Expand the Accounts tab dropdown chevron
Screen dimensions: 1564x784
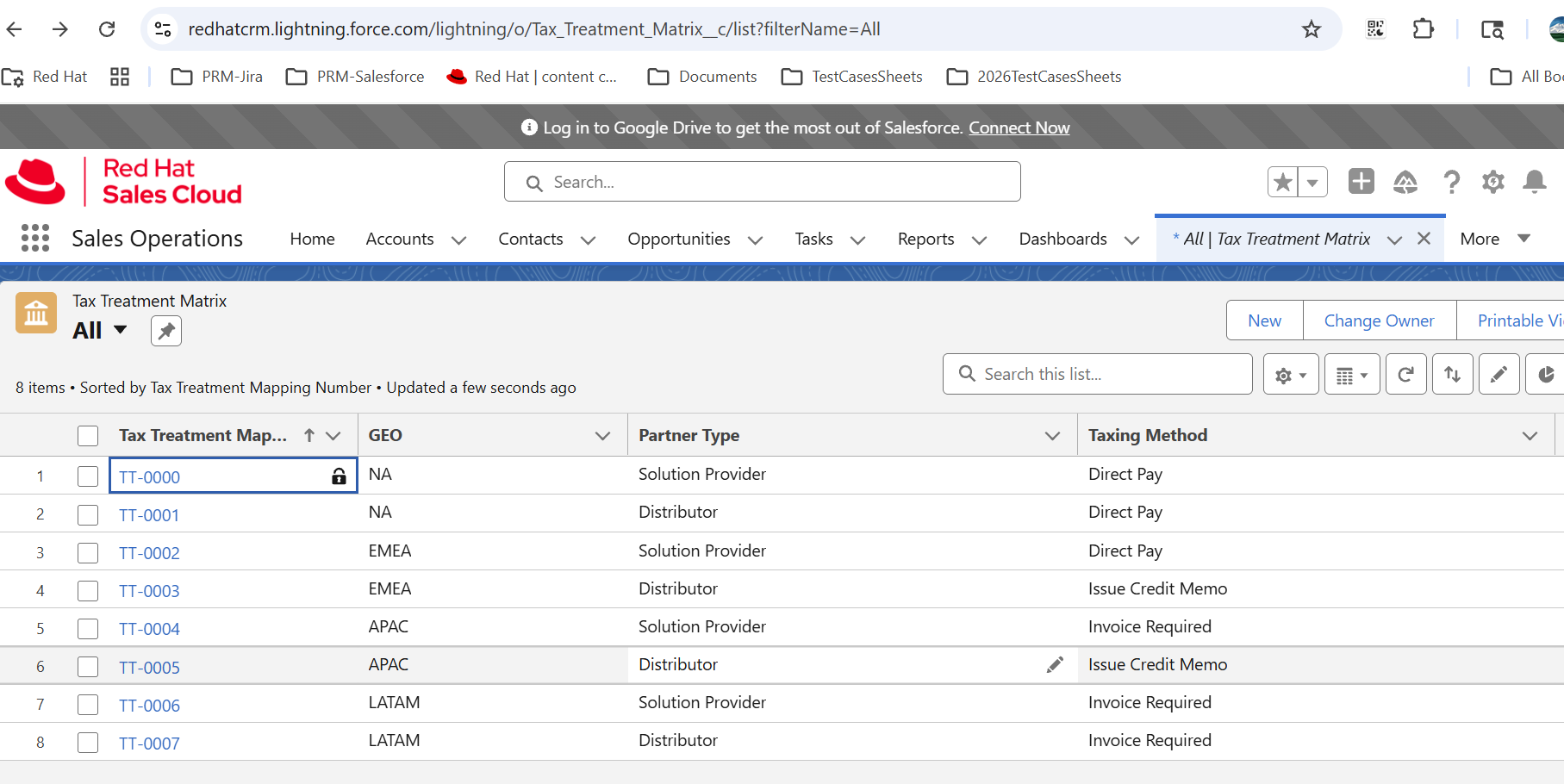click(x=459, y=240)
